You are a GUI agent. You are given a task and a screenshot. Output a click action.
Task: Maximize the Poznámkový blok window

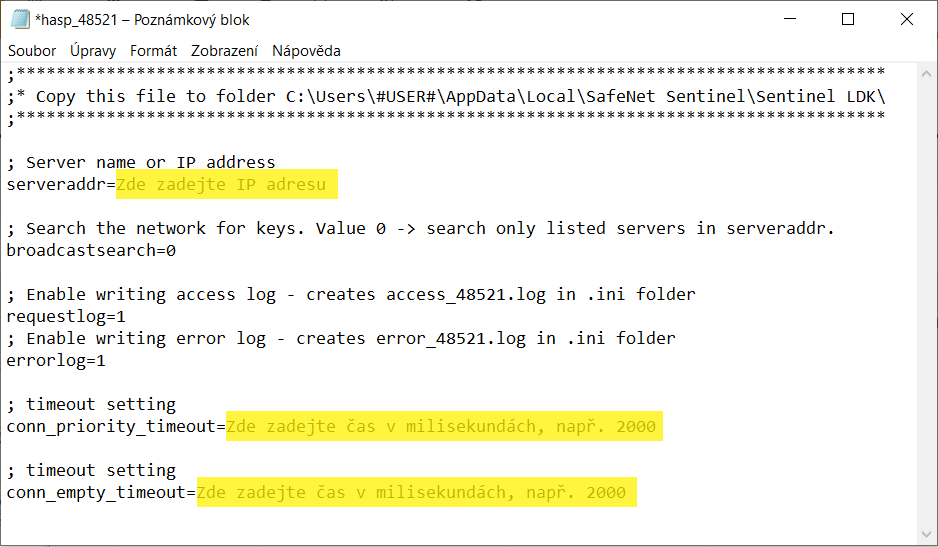tap(848, 19)
